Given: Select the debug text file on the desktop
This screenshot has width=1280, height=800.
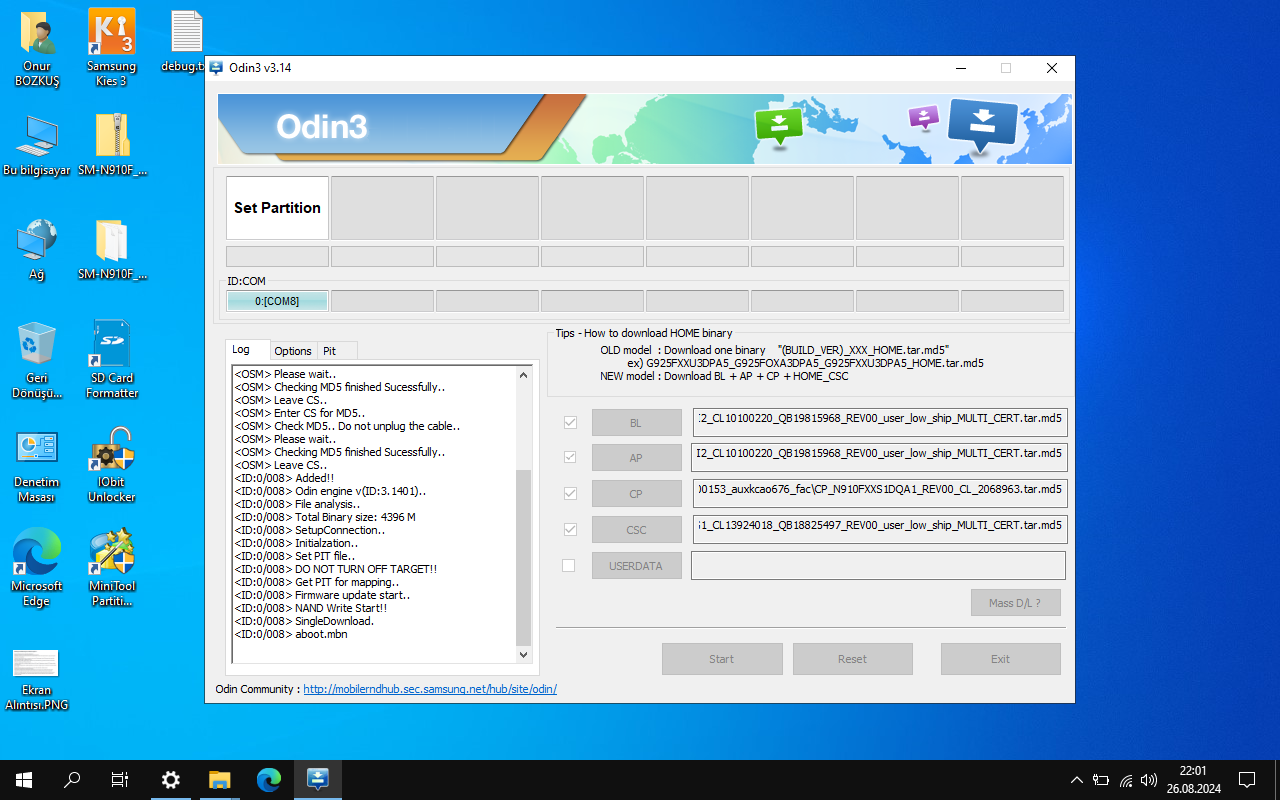Looking at the screenshot, I should [186, 42].
